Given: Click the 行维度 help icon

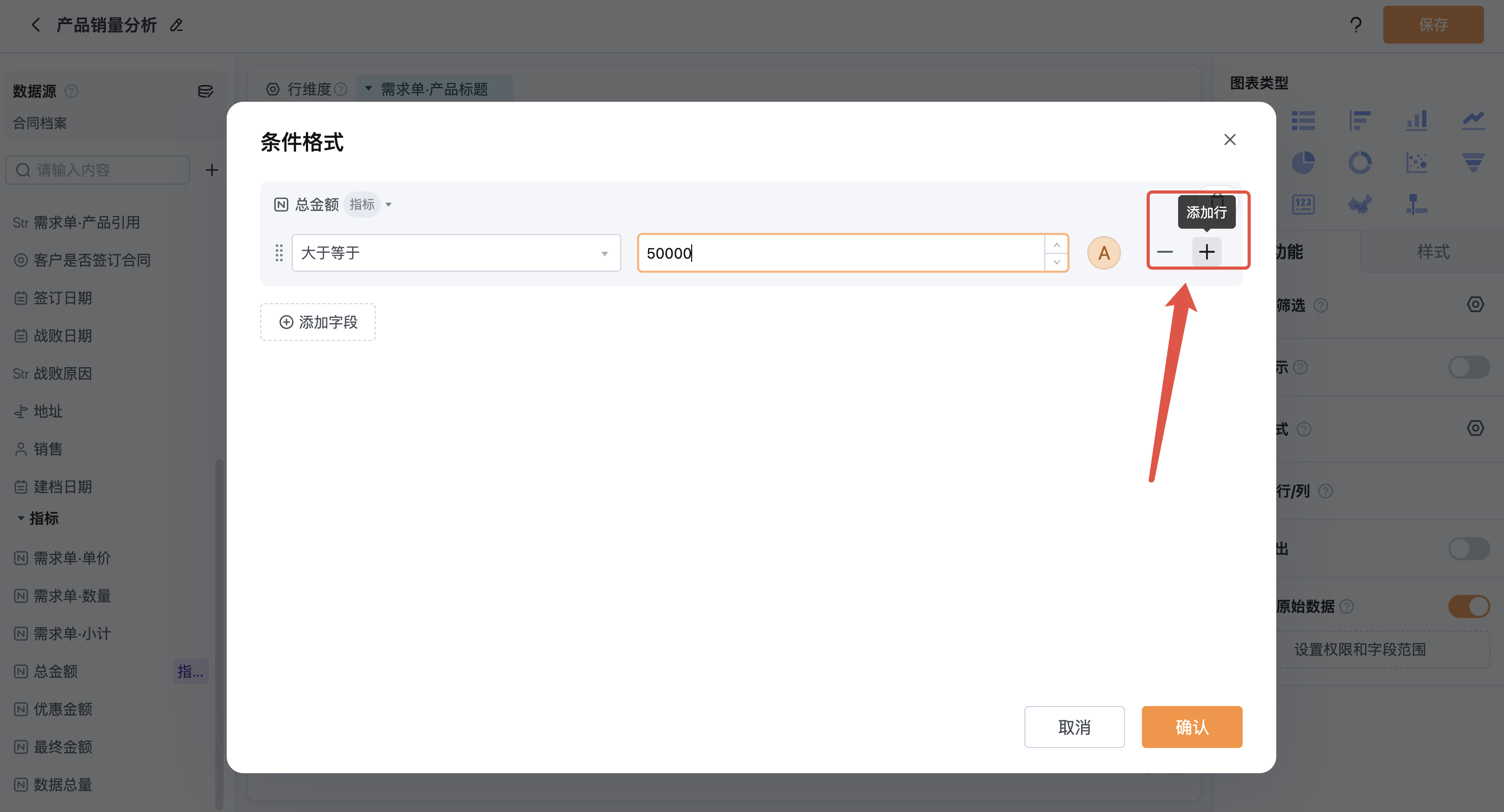Looking at the screenshot, I should click(341, 89).
